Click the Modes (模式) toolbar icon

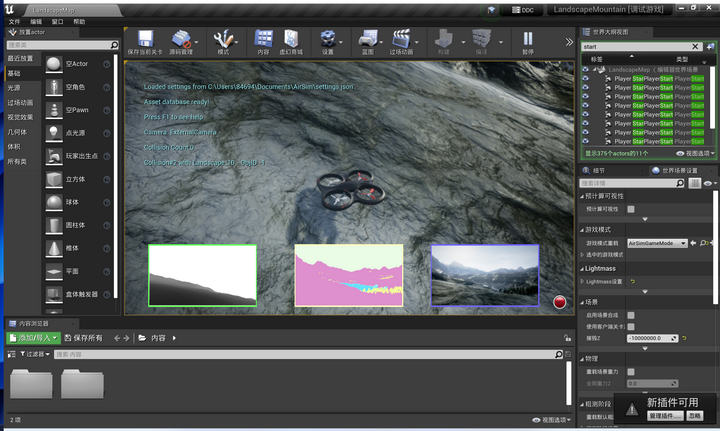coord(222,38)
